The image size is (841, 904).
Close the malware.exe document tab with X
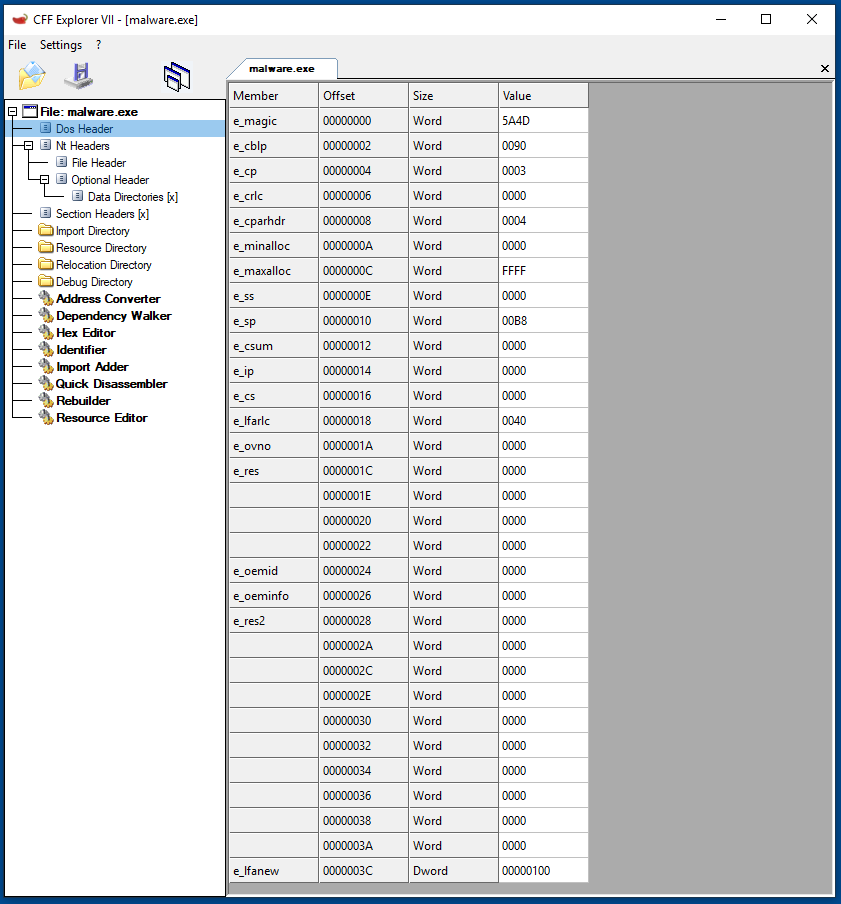click(x=825, y=69)
